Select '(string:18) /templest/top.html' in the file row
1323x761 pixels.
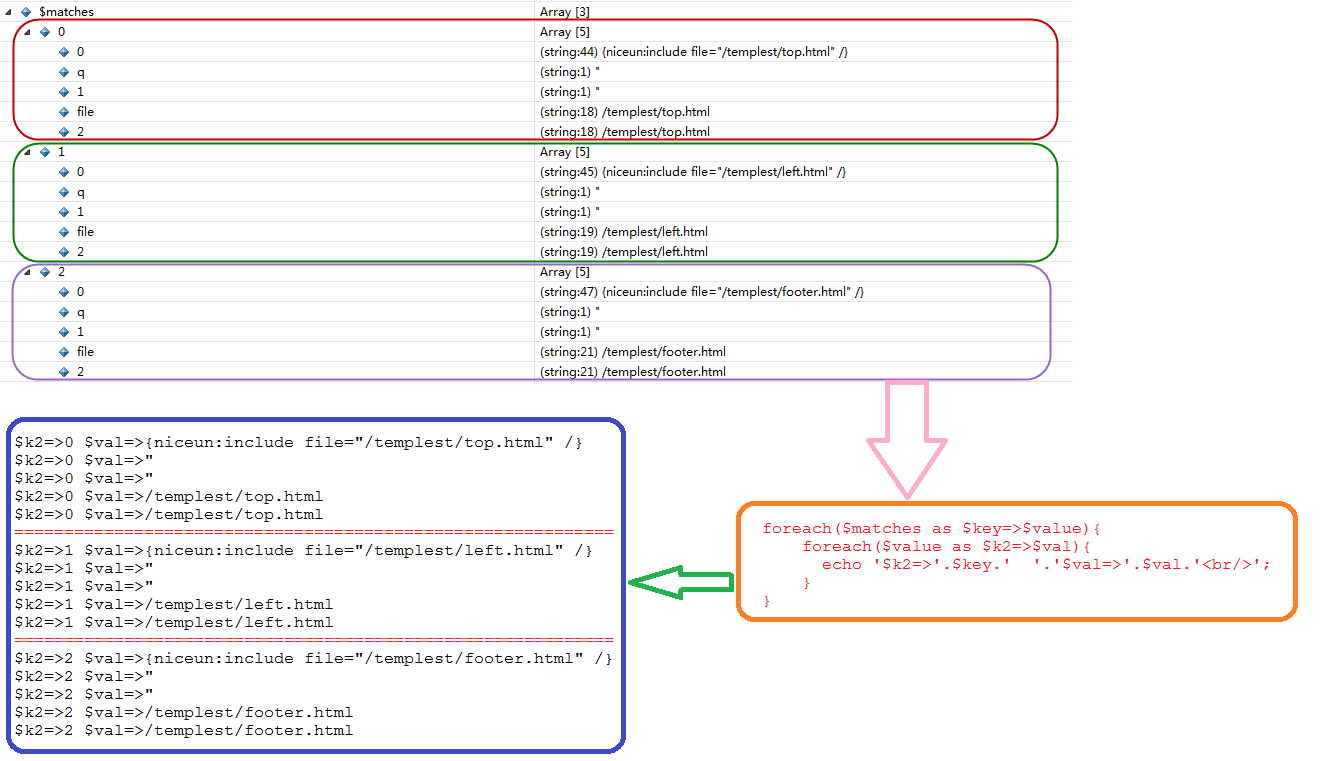tap(625, 112)
